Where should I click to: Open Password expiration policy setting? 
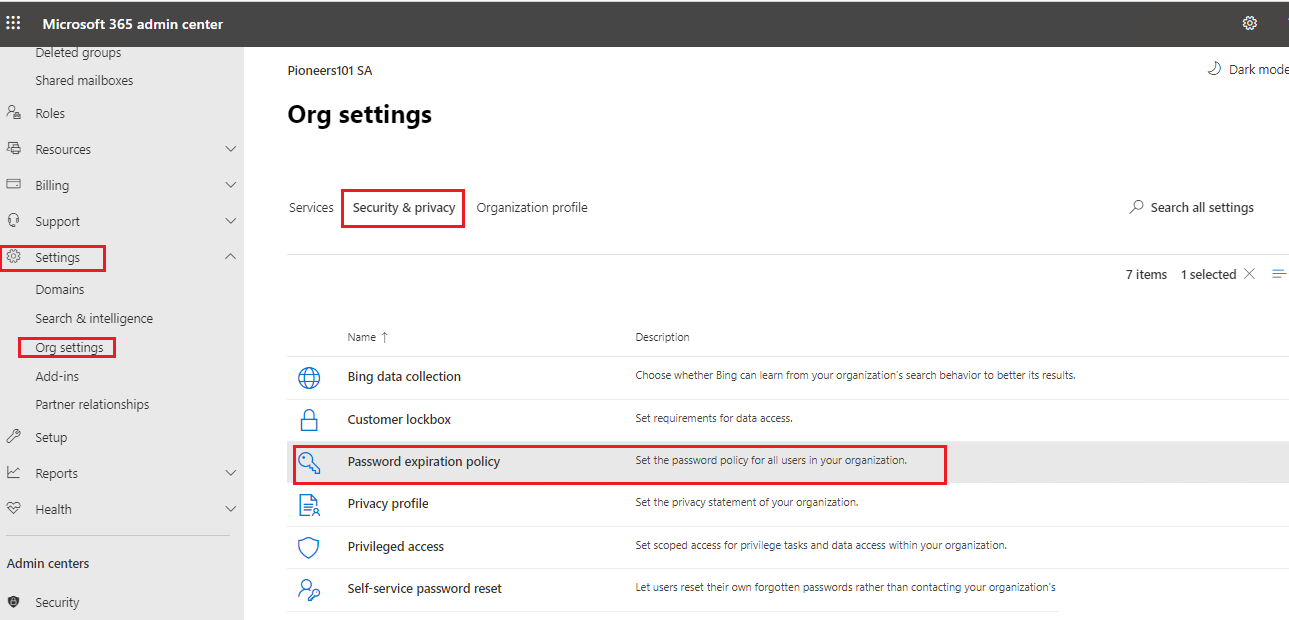click(424, 462)
